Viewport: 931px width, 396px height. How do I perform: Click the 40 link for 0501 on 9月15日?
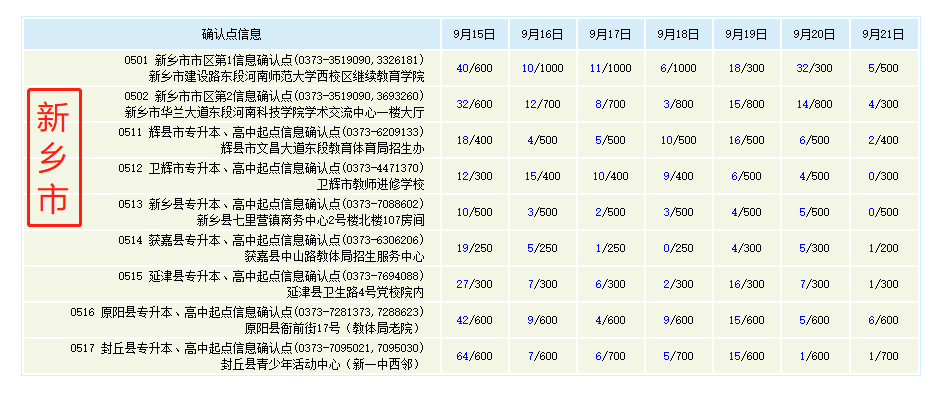point(463,68)
